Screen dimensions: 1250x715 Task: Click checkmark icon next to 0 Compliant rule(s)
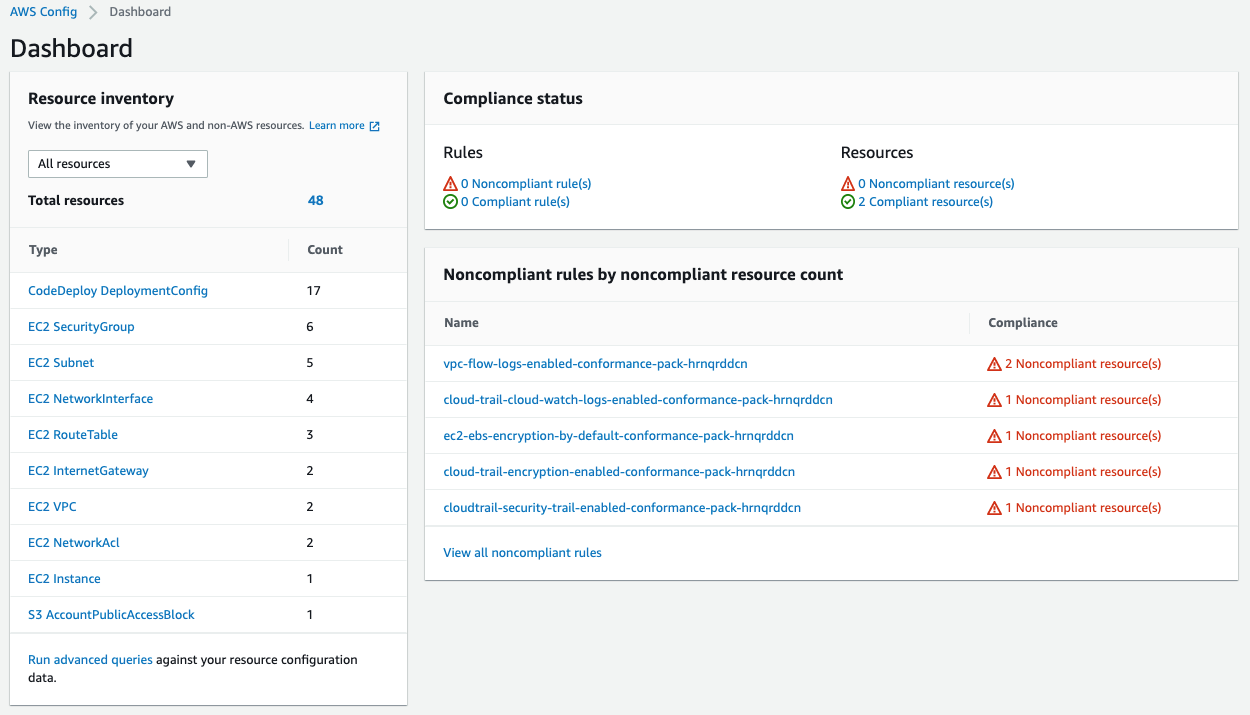(450, 202)
